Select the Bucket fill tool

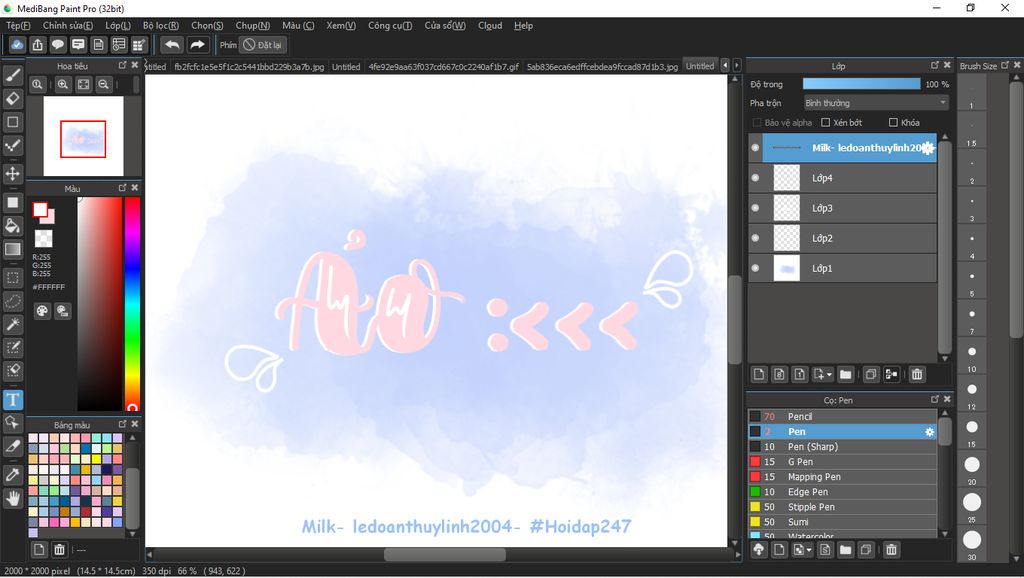pos(12,226)
